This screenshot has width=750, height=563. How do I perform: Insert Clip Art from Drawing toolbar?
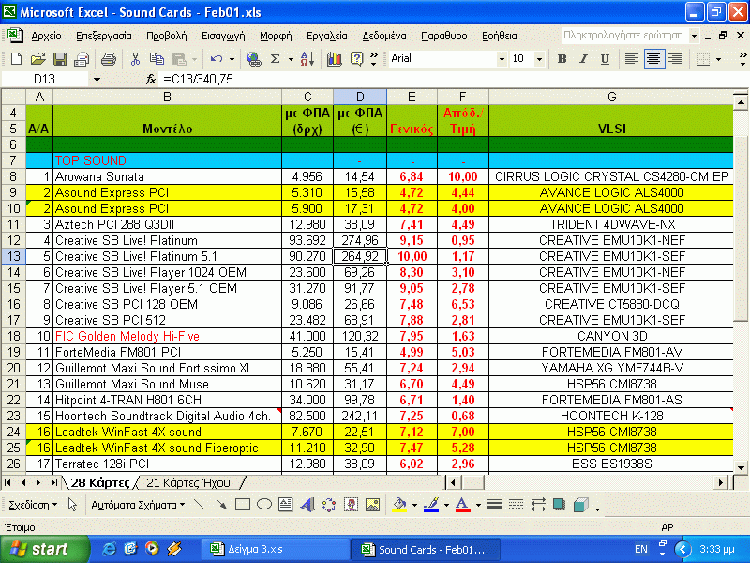(x=351, y=504)
